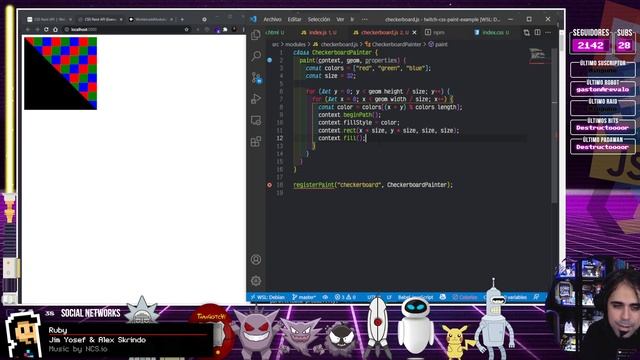Screen dimensions: 640x360
Task: Reload the page in the browser
Action: tap(46, 29)
